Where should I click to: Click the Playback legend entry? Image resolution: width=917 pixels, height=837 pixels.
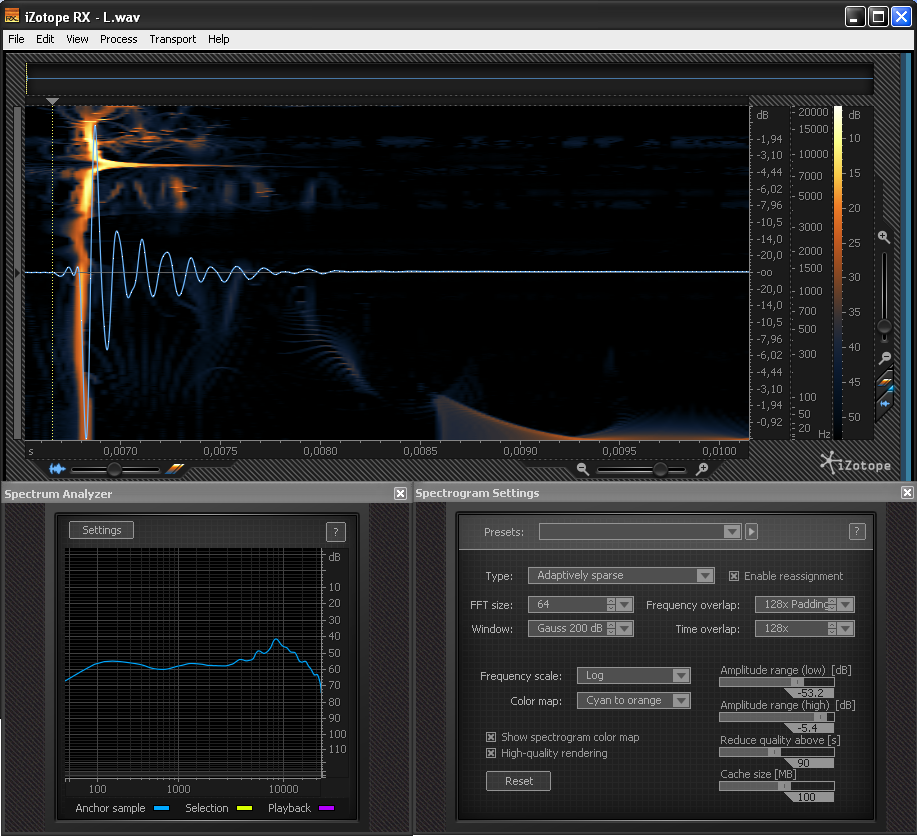point(301,808)
